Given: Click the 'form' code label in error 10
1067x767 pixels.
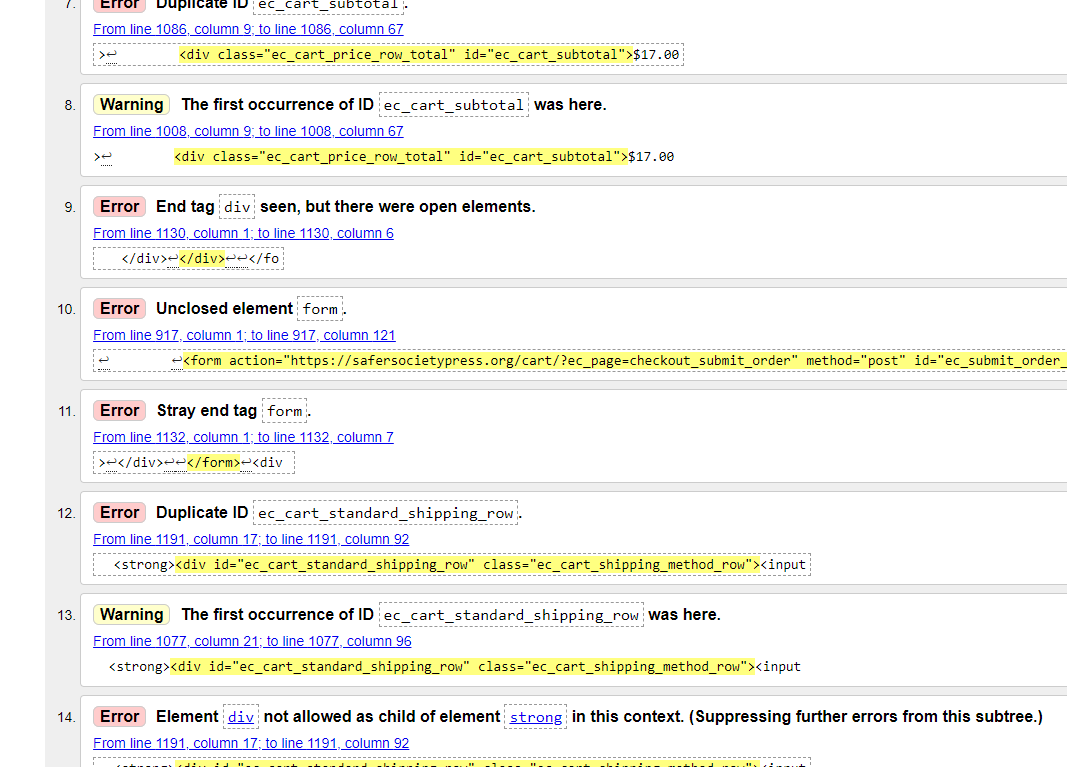Looking at the screenshot, I should click(x=320, y=309).
